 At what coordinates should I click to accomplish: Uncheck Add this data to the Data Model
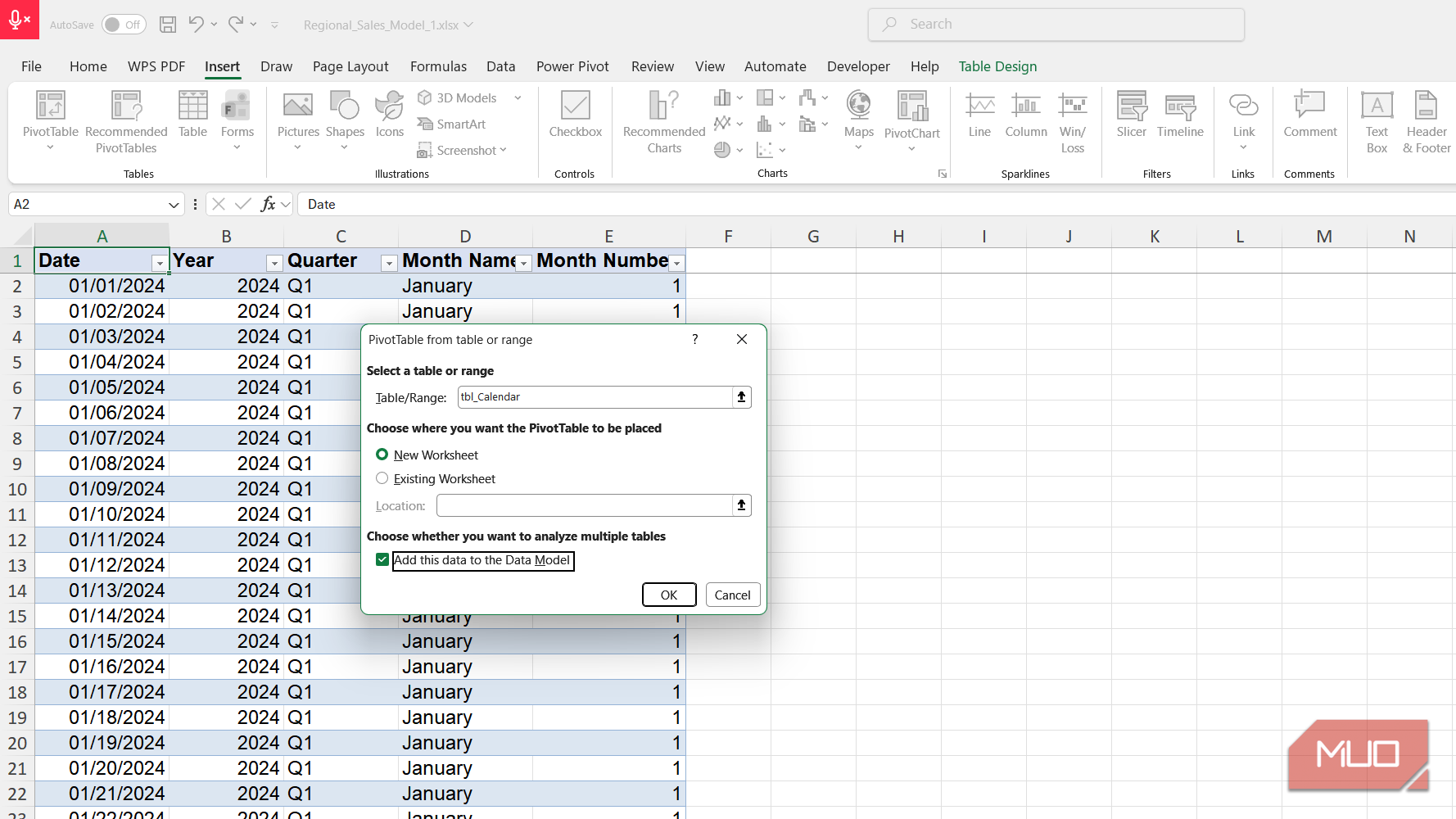pyautogui.click(x=382, y=559)
